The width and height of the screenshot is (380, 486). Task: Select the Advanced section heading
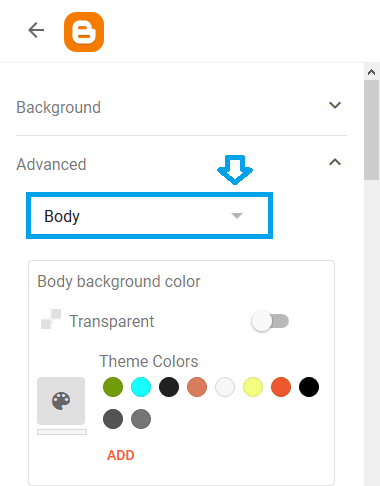51,164
